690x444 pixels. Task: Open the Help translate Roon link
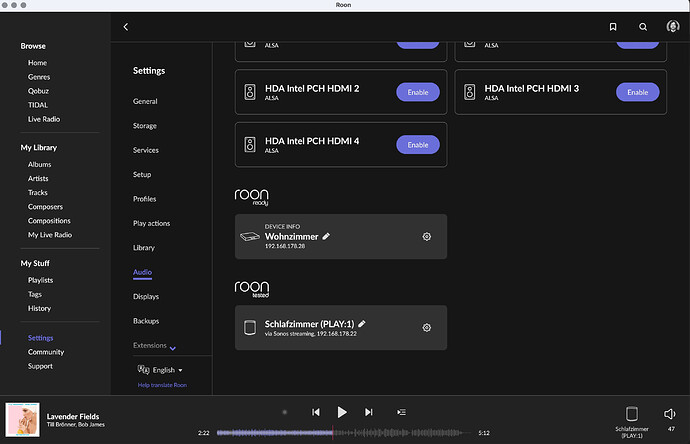[x=162, y=385]
